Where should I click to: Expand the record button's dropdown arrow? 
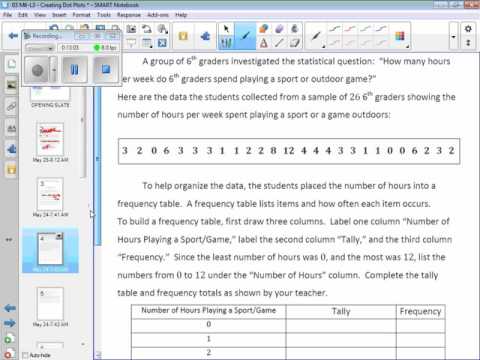(x=54, y=70)
